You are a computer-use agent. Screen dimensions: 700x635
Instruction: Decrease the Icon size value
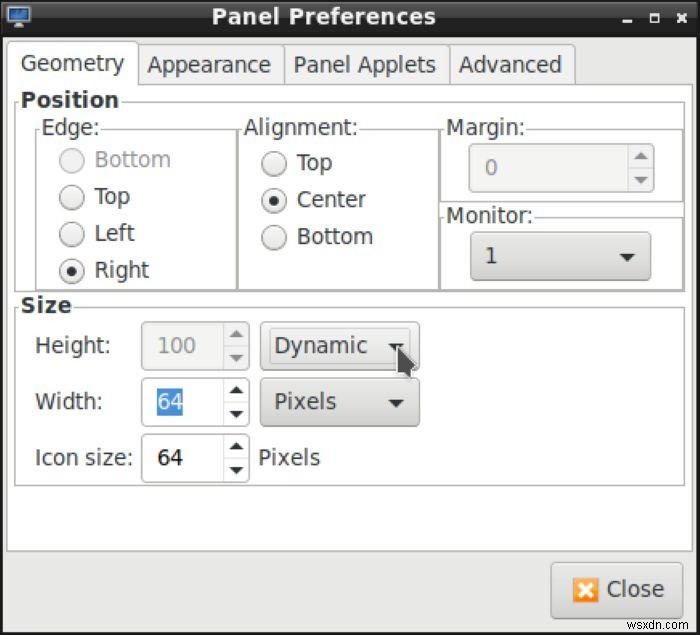236,469
